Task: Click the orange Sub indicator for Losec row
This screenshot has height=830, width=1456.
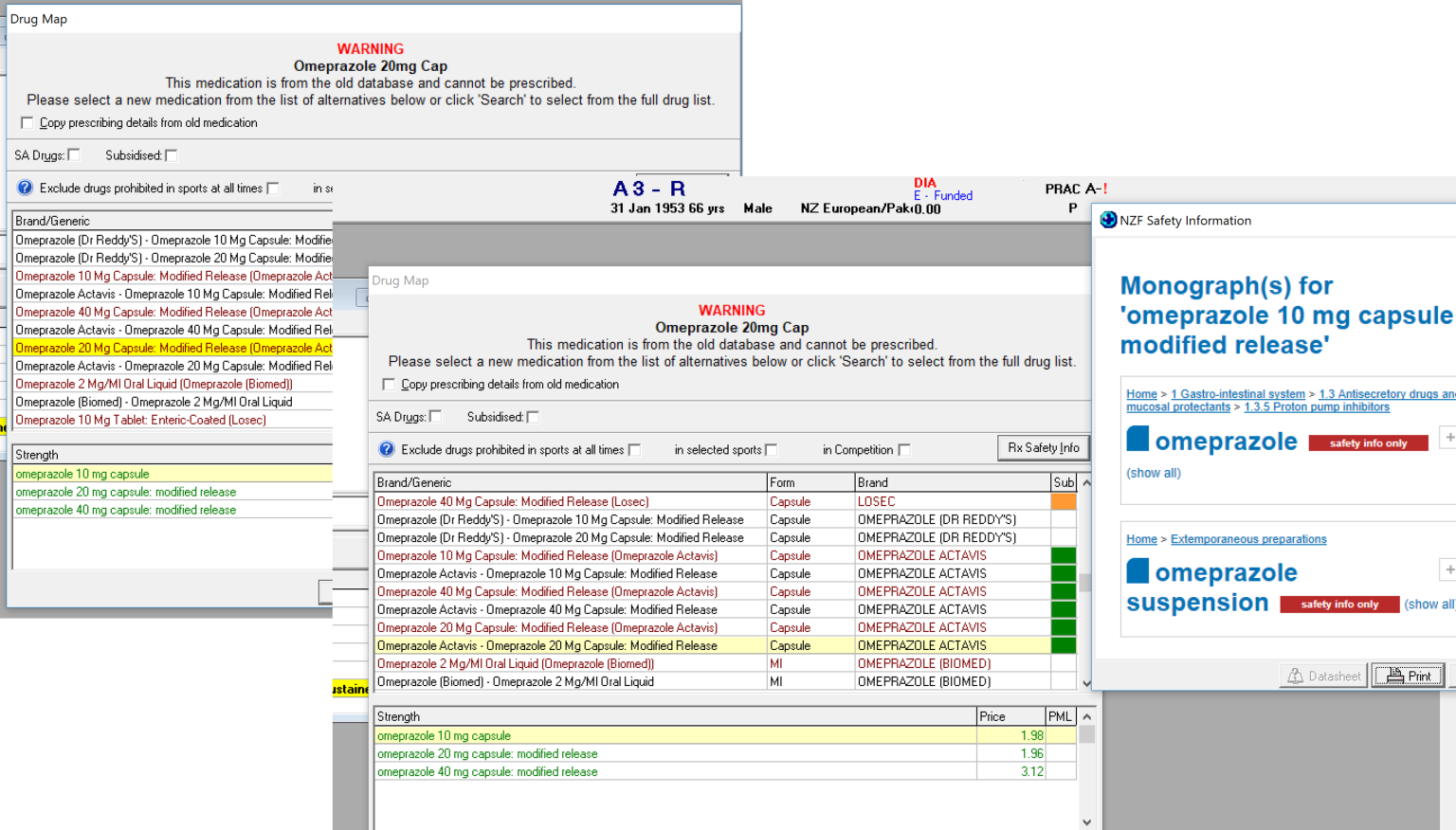Action: pos(1064,501)
